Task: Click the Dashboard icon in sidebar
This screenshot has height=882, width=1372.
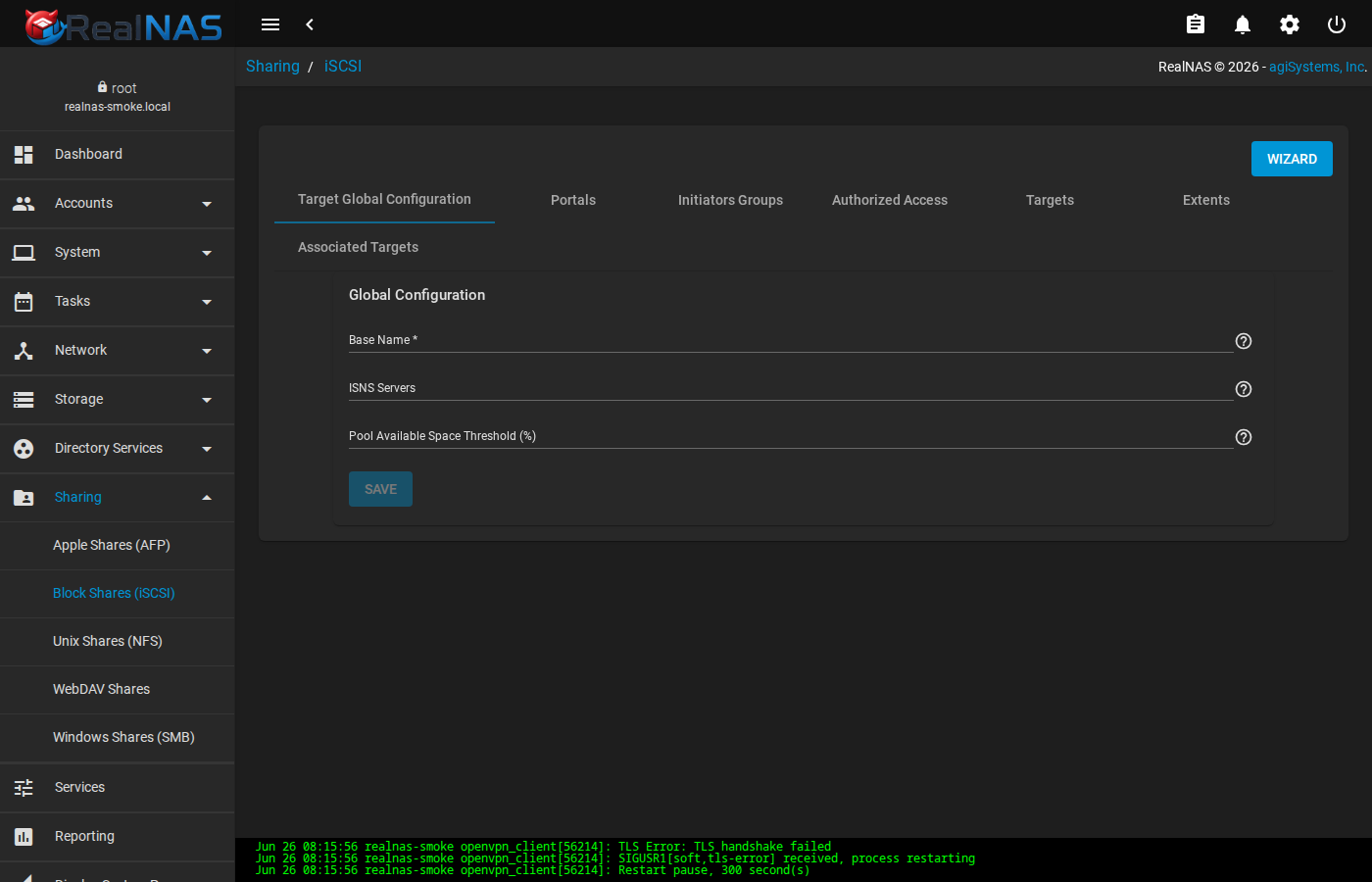Action: (24, 154)
